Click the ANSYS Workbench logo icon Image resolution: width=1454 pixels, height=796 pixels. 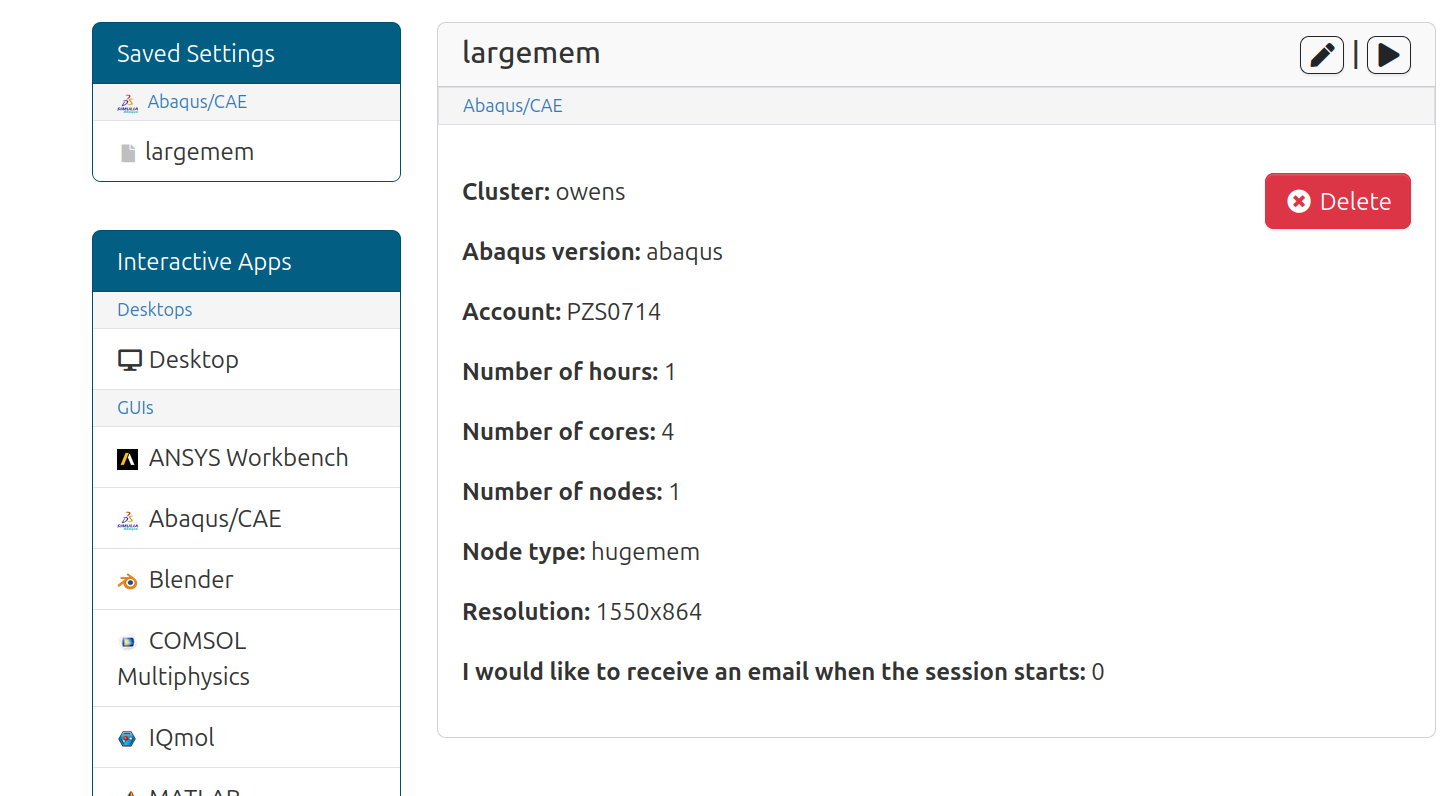127,459
